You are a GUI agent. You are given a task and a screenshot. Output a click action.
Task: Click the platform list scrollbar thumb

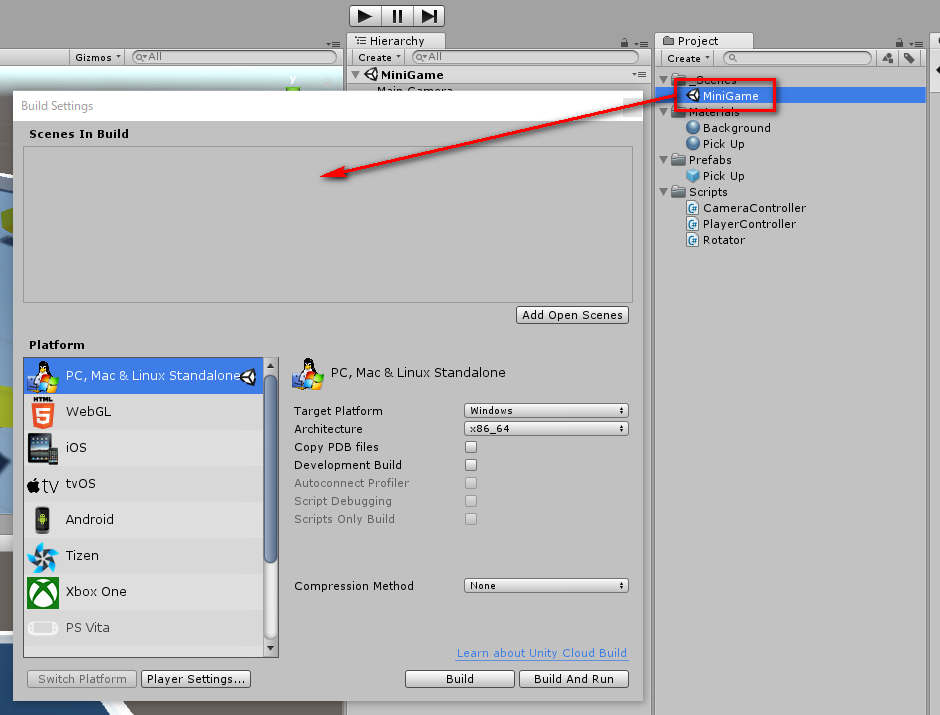click(270, 469)
